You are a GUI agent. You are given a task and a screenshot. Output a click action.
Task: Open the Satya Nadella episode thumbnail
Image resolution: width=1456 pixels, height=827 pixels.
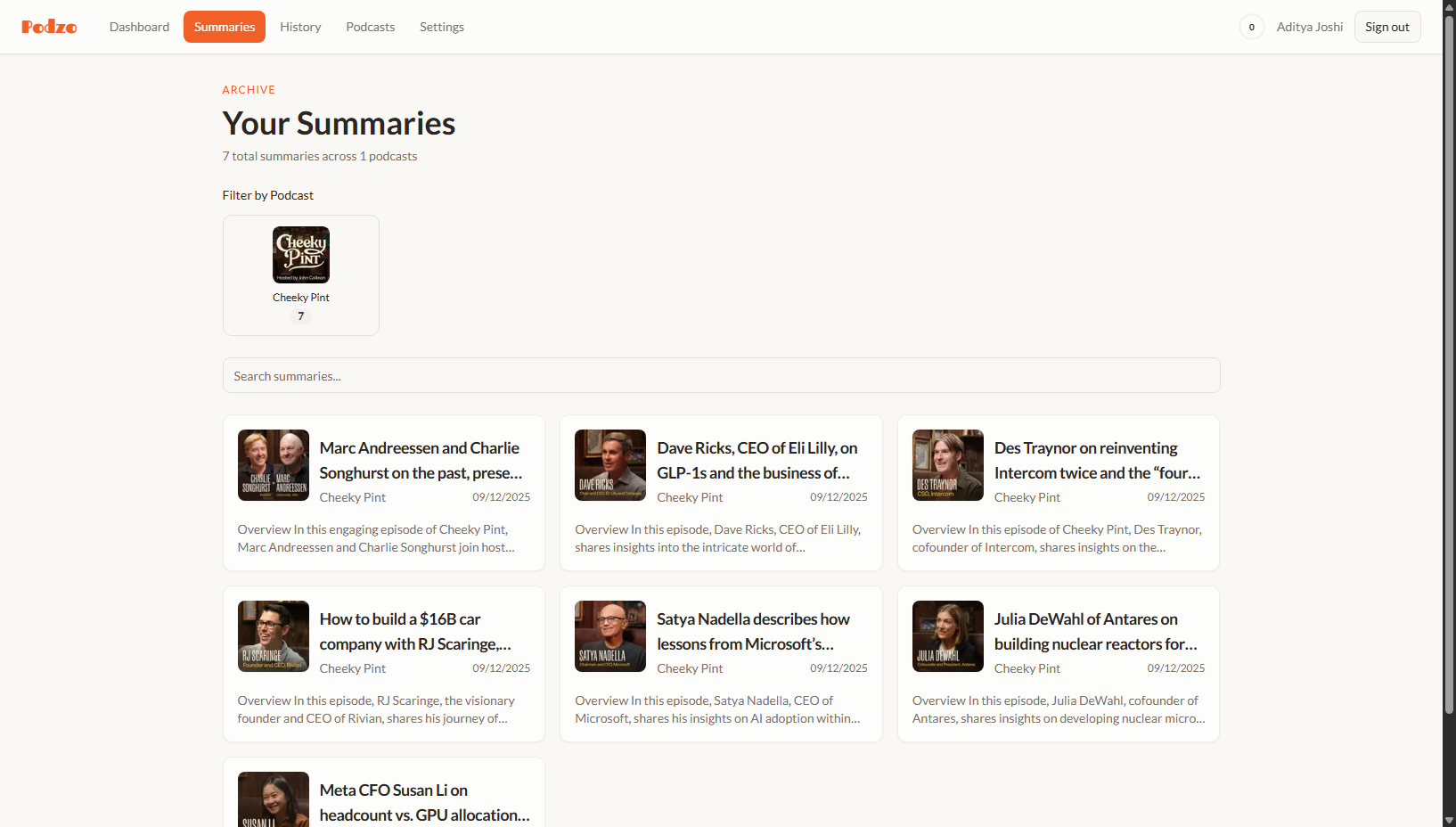[610, 636]
